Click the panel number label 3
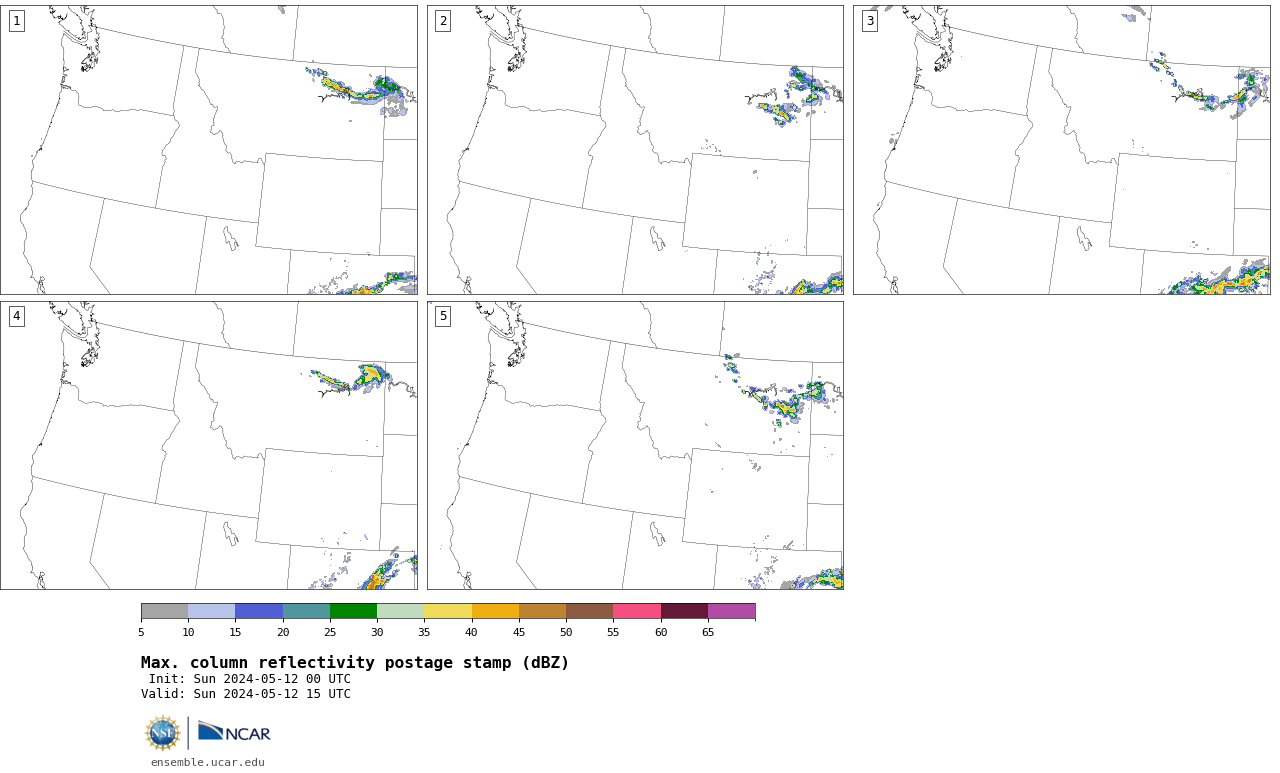Image resolution: width=1280 pixels, height=773 pixels. point(870,21)
